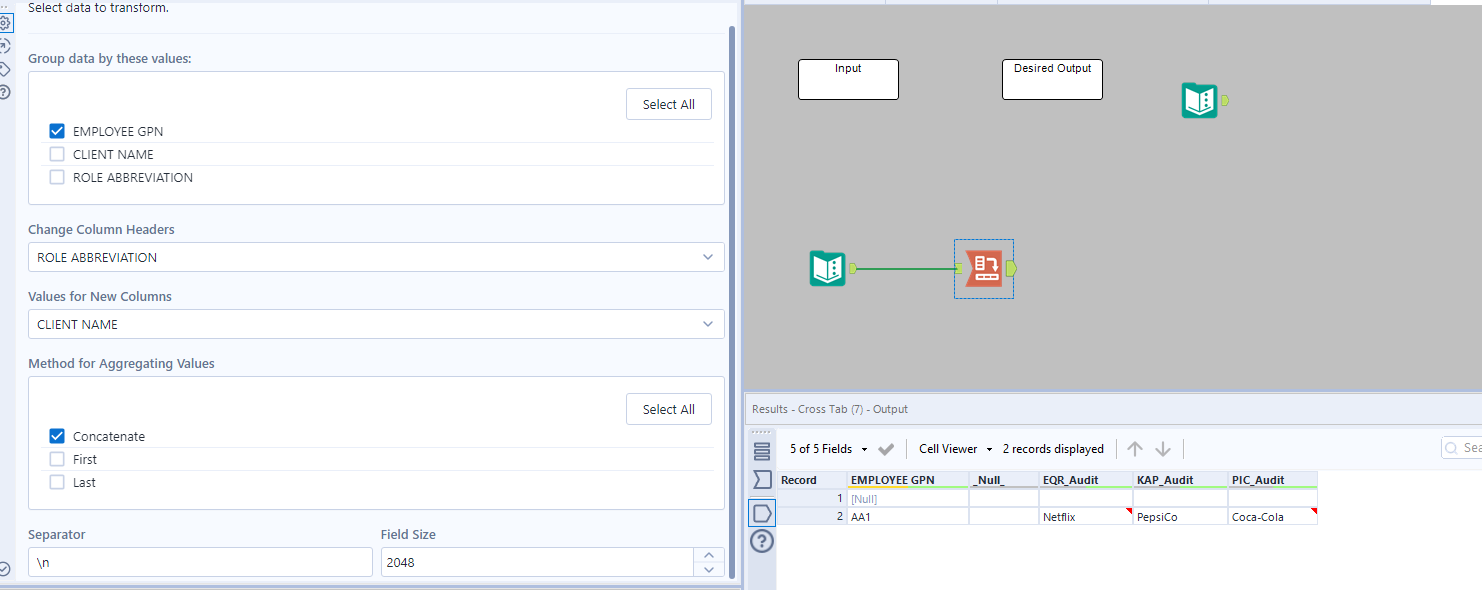The image size is (1482, 590).
Task: Select the output anchor pentagon icon in Results
Action: click(762, 513)
